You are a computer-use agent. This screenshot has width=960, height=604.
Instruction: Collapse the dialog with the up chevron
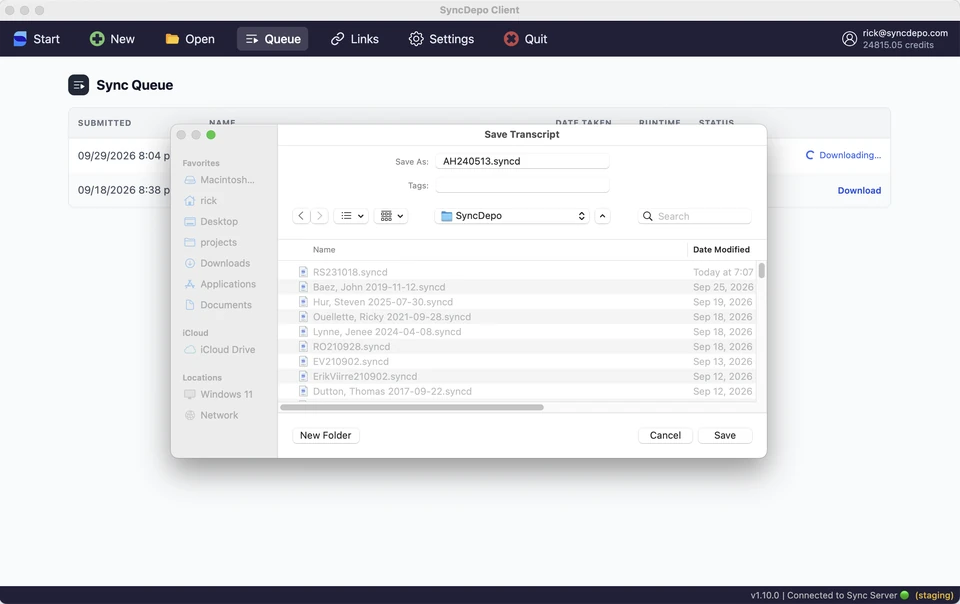coord(602,216)
